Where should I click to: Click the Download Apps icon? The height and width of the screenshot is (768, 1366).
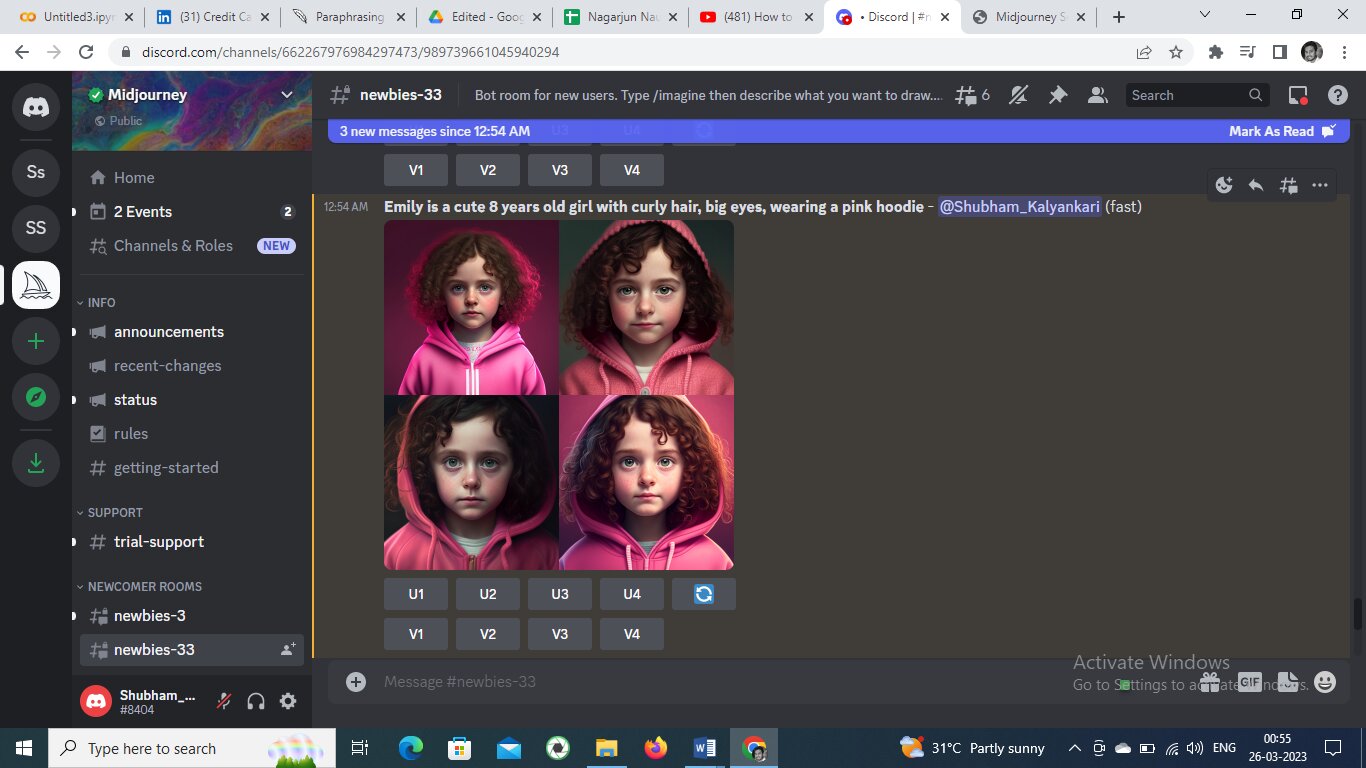pyautogui.click(x=36, y=463)
